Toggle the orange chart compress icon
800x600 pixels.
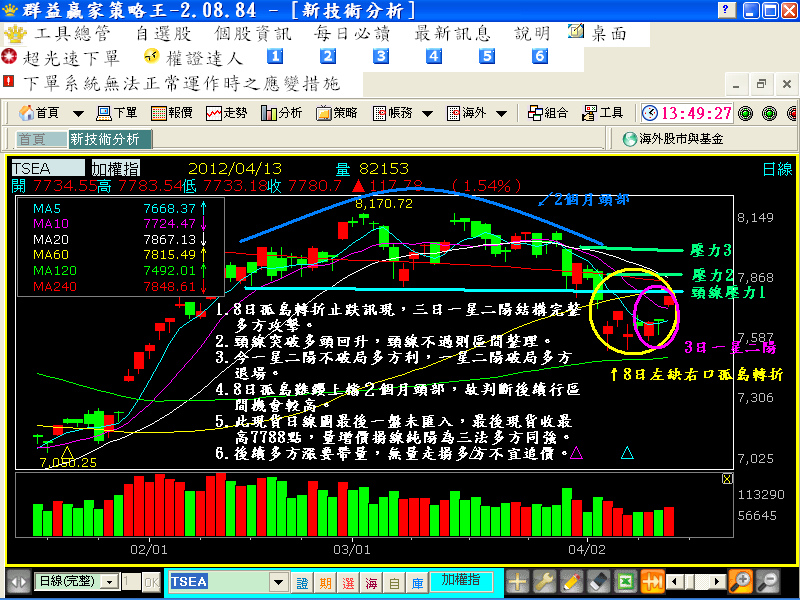click(x=653, y=582)
